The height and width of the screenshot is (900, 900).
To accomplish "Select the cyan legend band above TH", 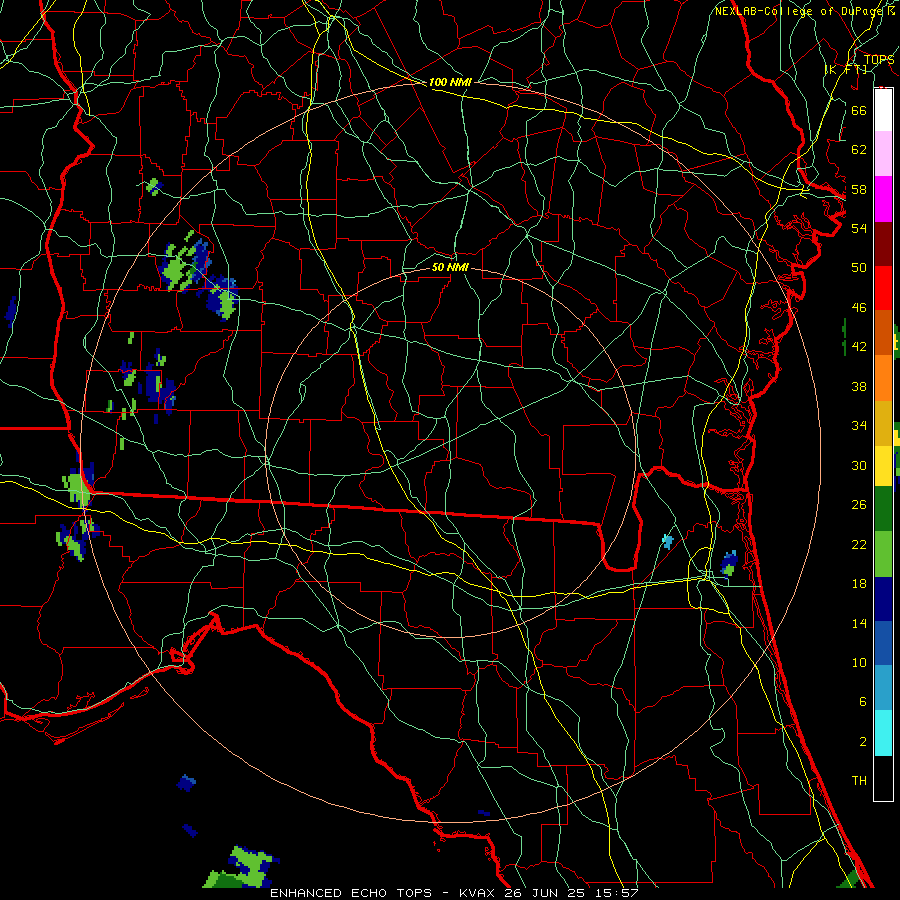I will point(883,733).
